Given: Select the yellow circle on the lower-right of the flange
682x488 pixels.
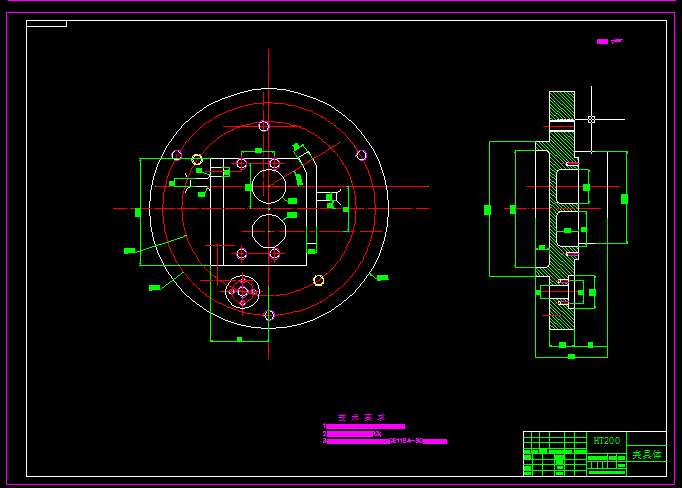Looking at the screenshot, I should tap(318, 280).
